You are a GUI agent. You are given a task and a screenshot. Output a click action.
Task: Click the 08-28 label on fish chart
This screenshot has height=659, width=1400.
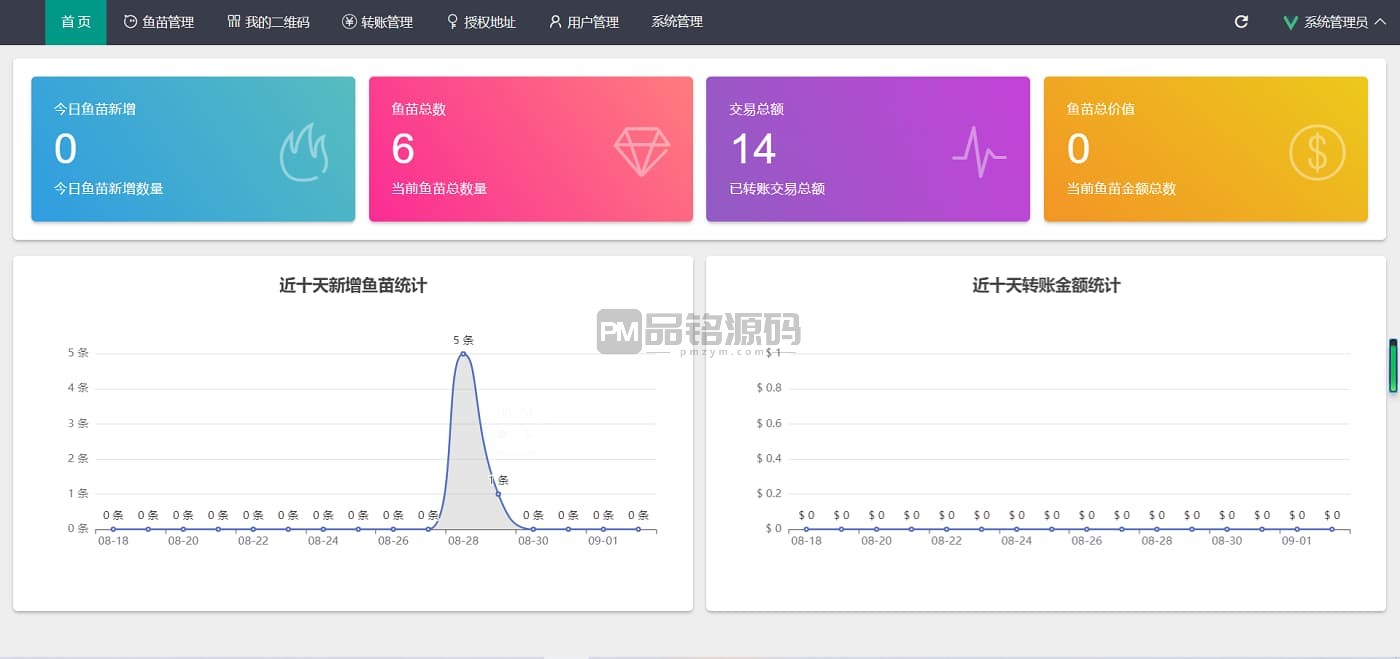[x=463, y=541]
